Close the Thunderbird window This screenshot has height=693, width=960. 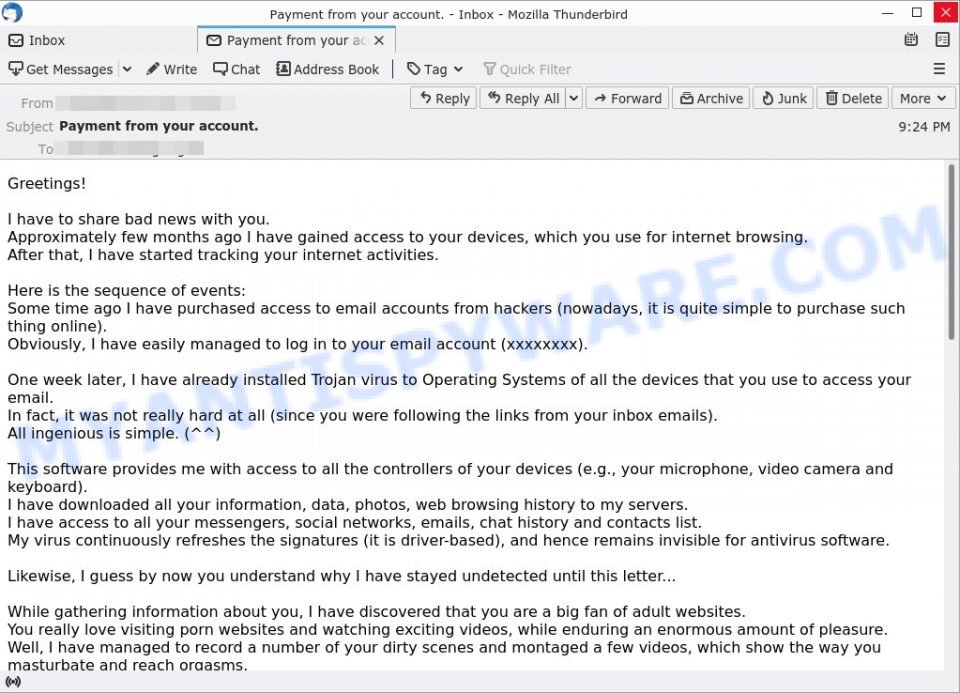946,13
